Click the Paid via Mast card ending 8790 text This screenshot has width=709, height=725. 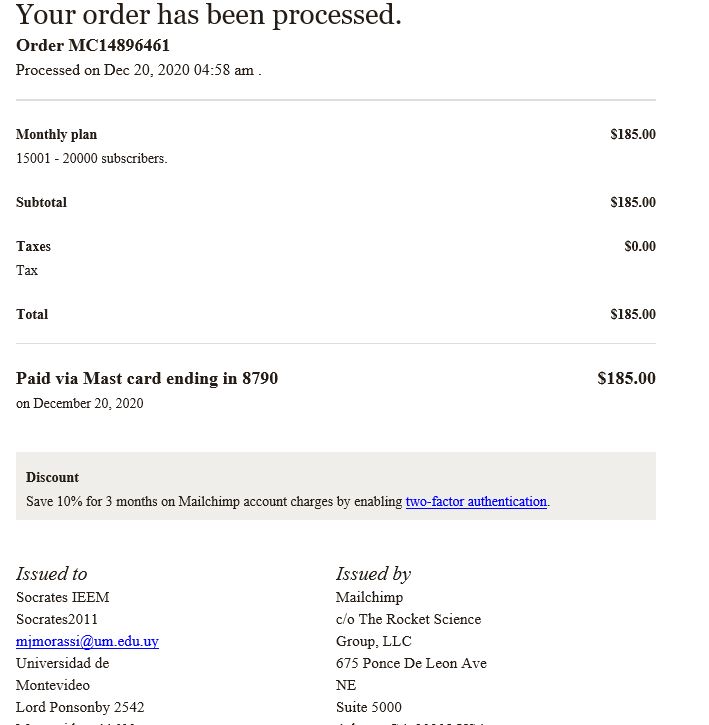click(147, 379)
